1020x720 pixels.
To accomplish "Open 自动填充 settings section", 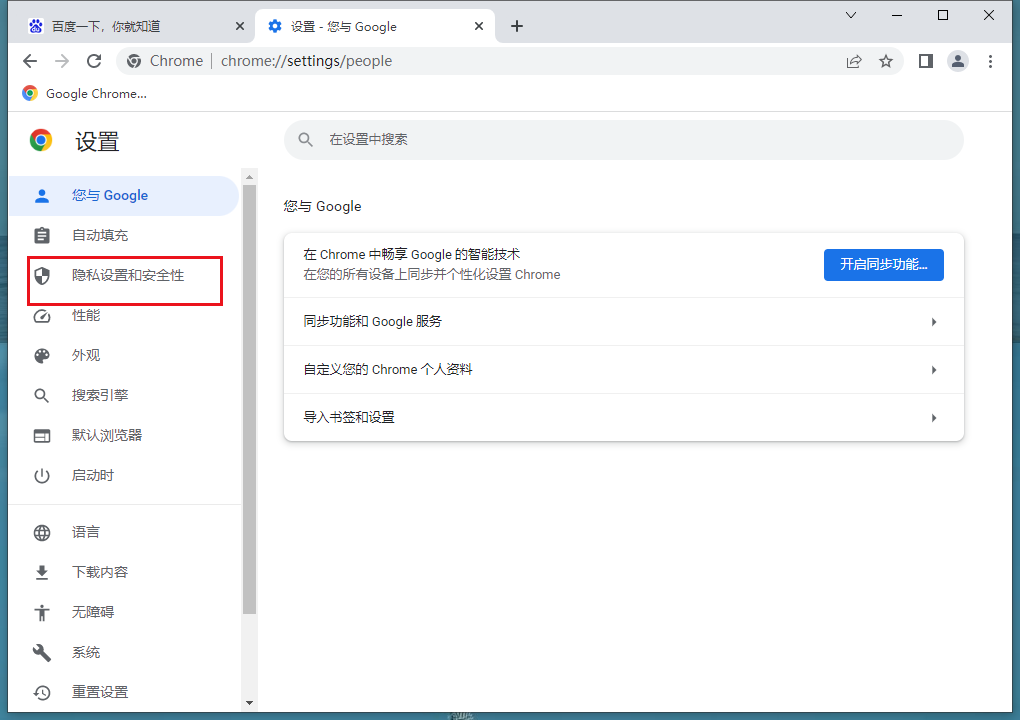I will click(124, 235).
